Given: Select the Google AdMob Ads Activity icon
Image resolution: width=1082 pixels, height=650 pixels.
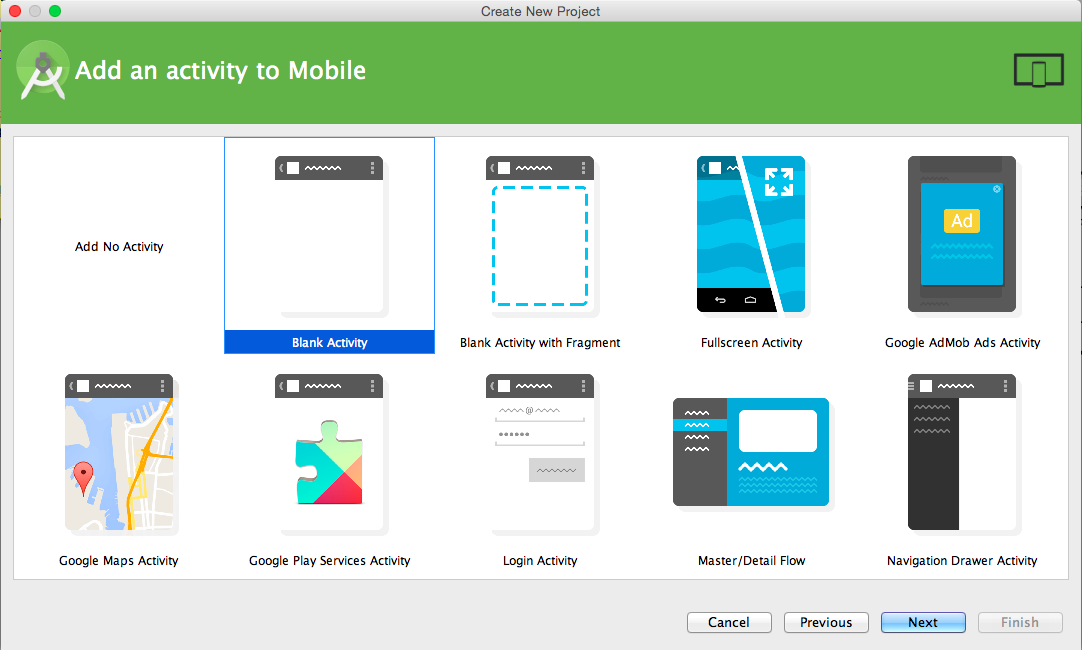Looking at the screenshot, I should tap(962, 234).
